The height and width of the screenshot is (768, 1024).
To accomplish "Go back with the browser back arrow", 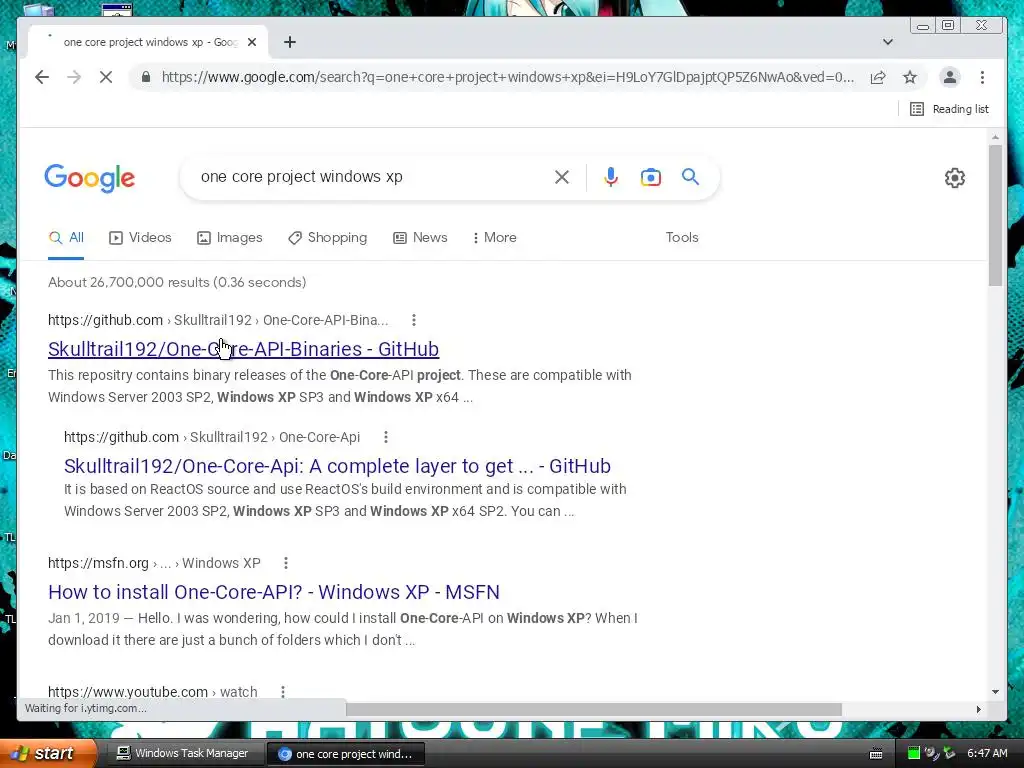I will click(x=42, y=77).
